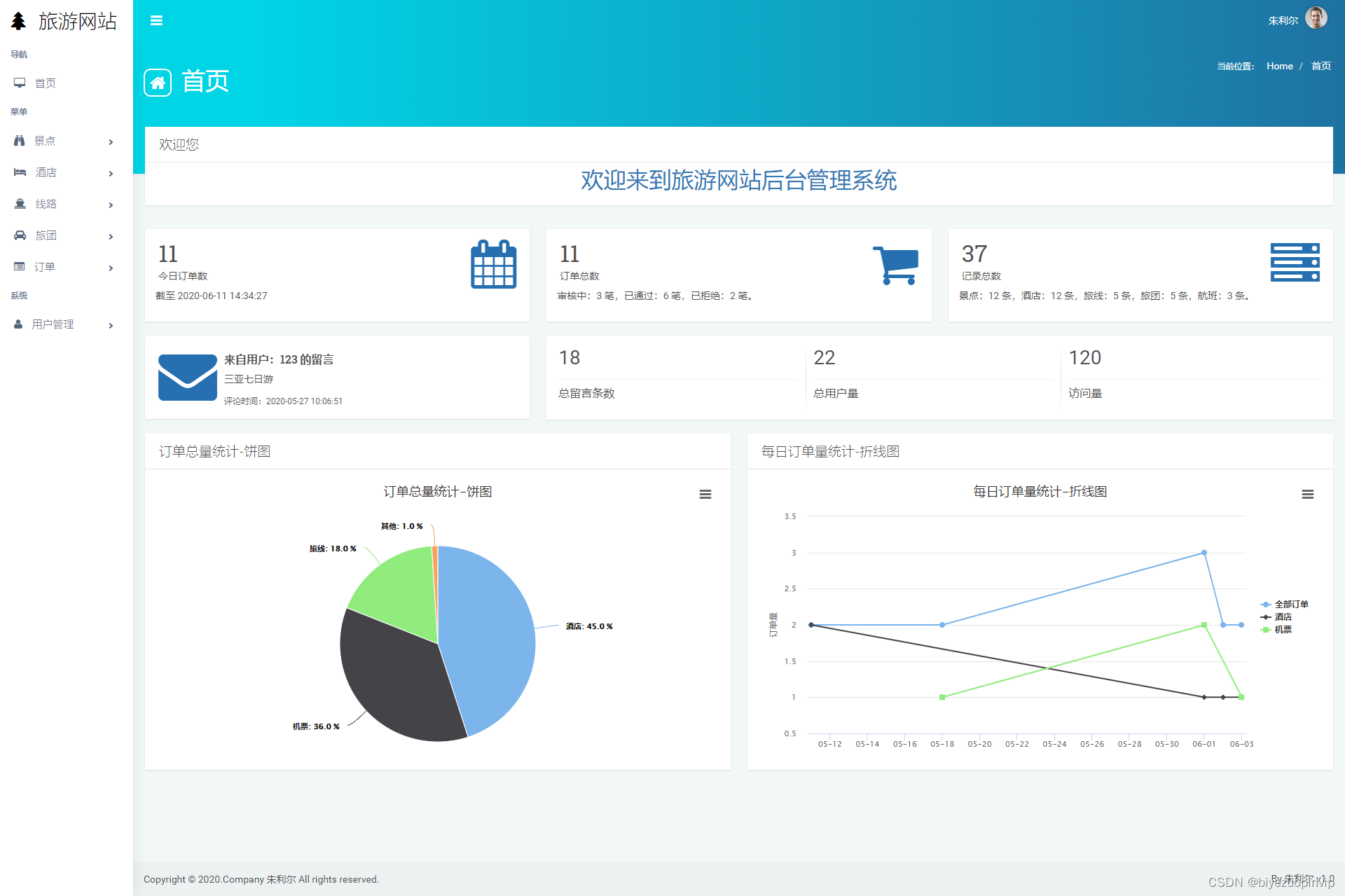Select 首页 in the sidebar menu
The image size is (1345, 896).
pos(45,83)
